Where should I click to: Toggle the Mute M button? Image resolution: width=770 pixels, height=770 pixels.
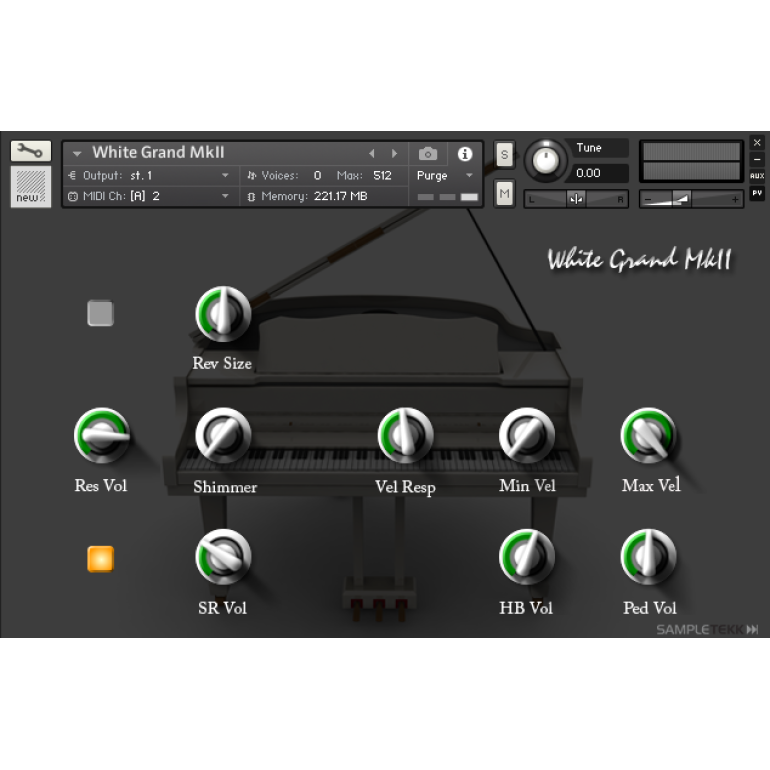click(504, 193)
